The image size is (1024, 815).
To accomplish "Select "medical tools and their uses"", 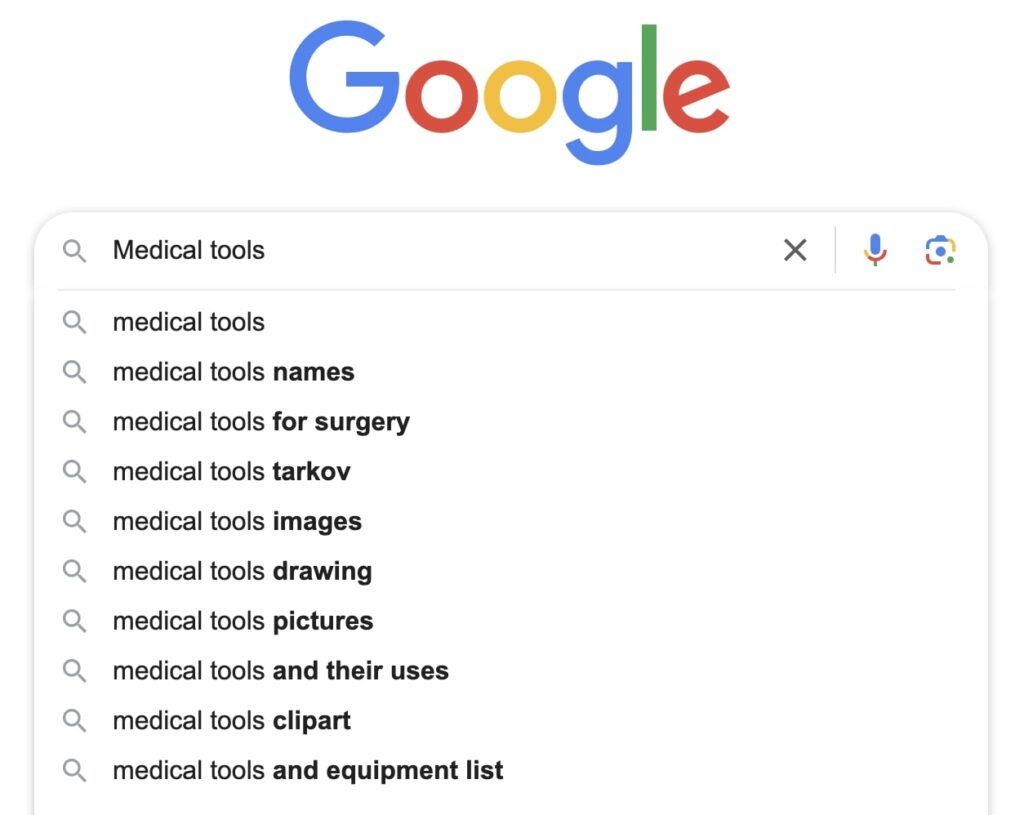I will coord(280,671).
